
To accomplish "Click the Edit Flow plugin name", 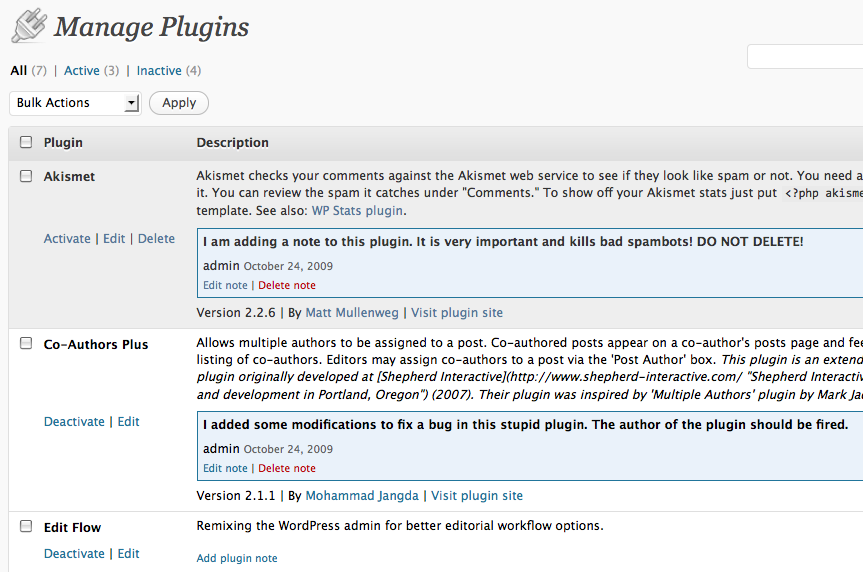I will point(72,527).
